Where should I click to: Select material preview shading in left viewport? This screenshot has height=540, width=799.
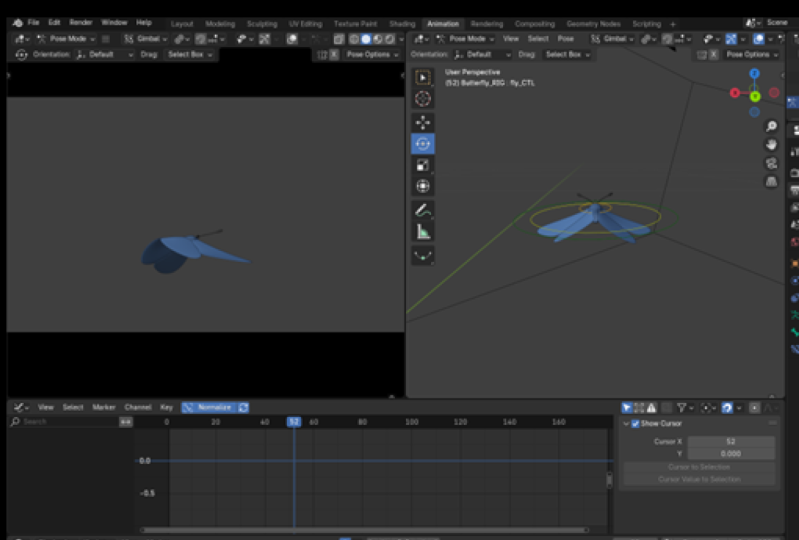[378, 39]
